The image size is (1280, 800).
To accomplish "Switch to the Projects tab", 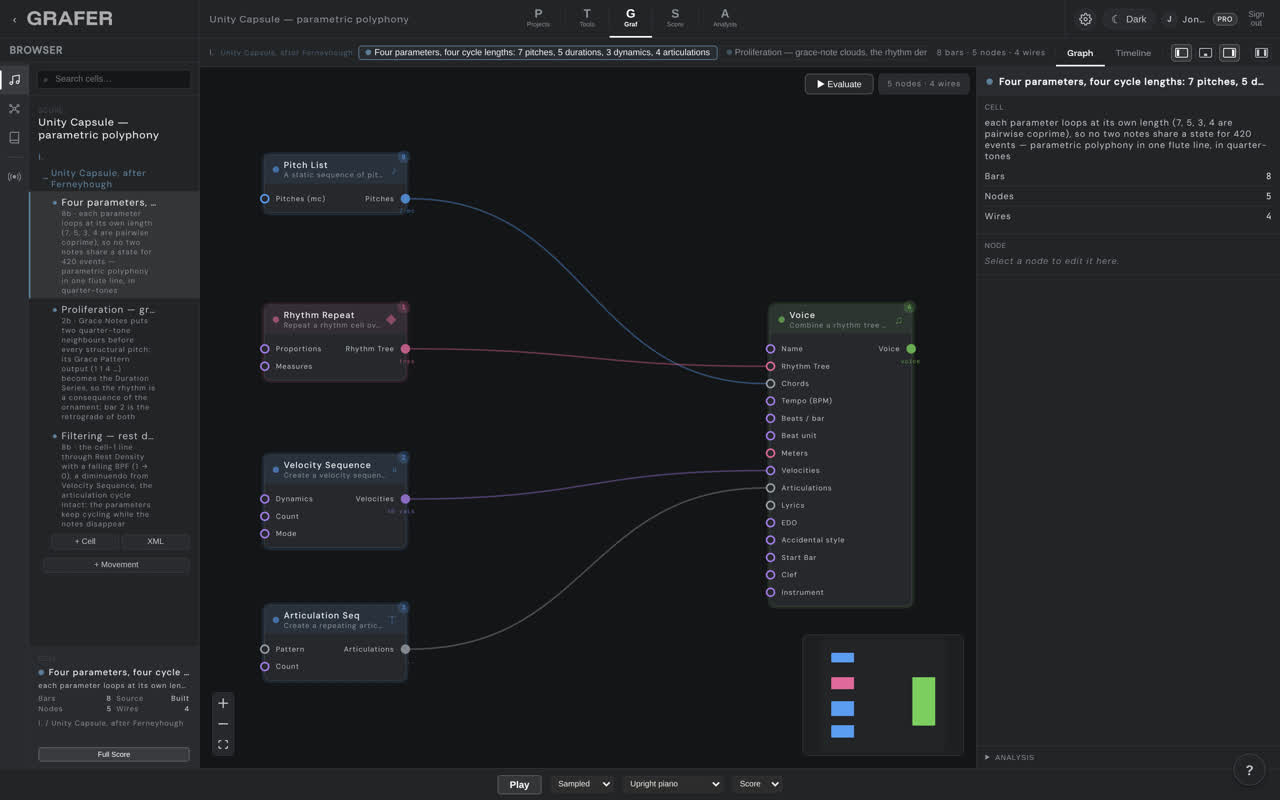I will pyautogui.click(x=538, y=18).
